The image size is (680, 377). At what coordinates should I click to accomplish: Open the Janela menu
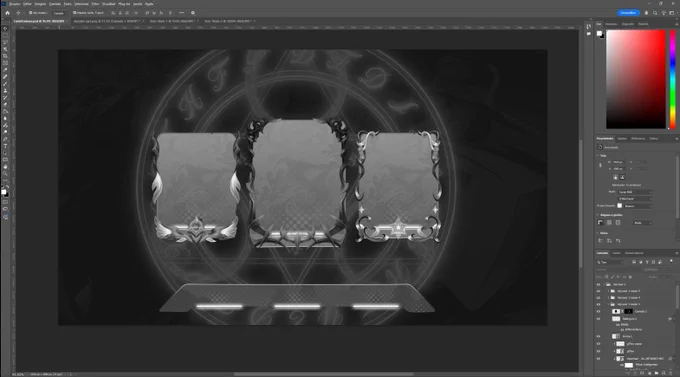click(x=137, y=4)
